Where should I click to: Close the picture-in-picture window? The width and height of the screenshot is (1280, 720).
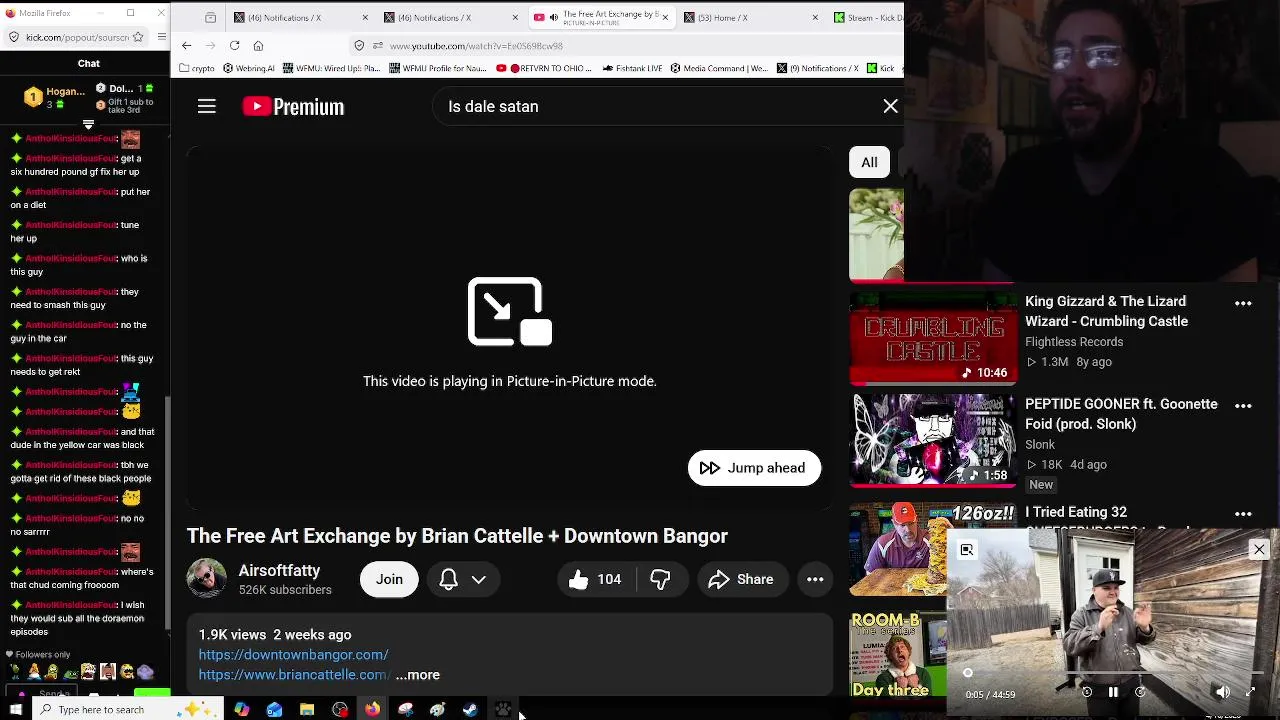1259,549
